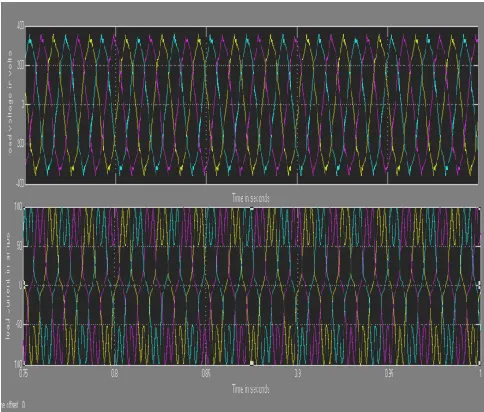Image resolution: width=484 pixels, height=412 pixels.
Task: Select the load voltage scope plot area
Action: 252,105
